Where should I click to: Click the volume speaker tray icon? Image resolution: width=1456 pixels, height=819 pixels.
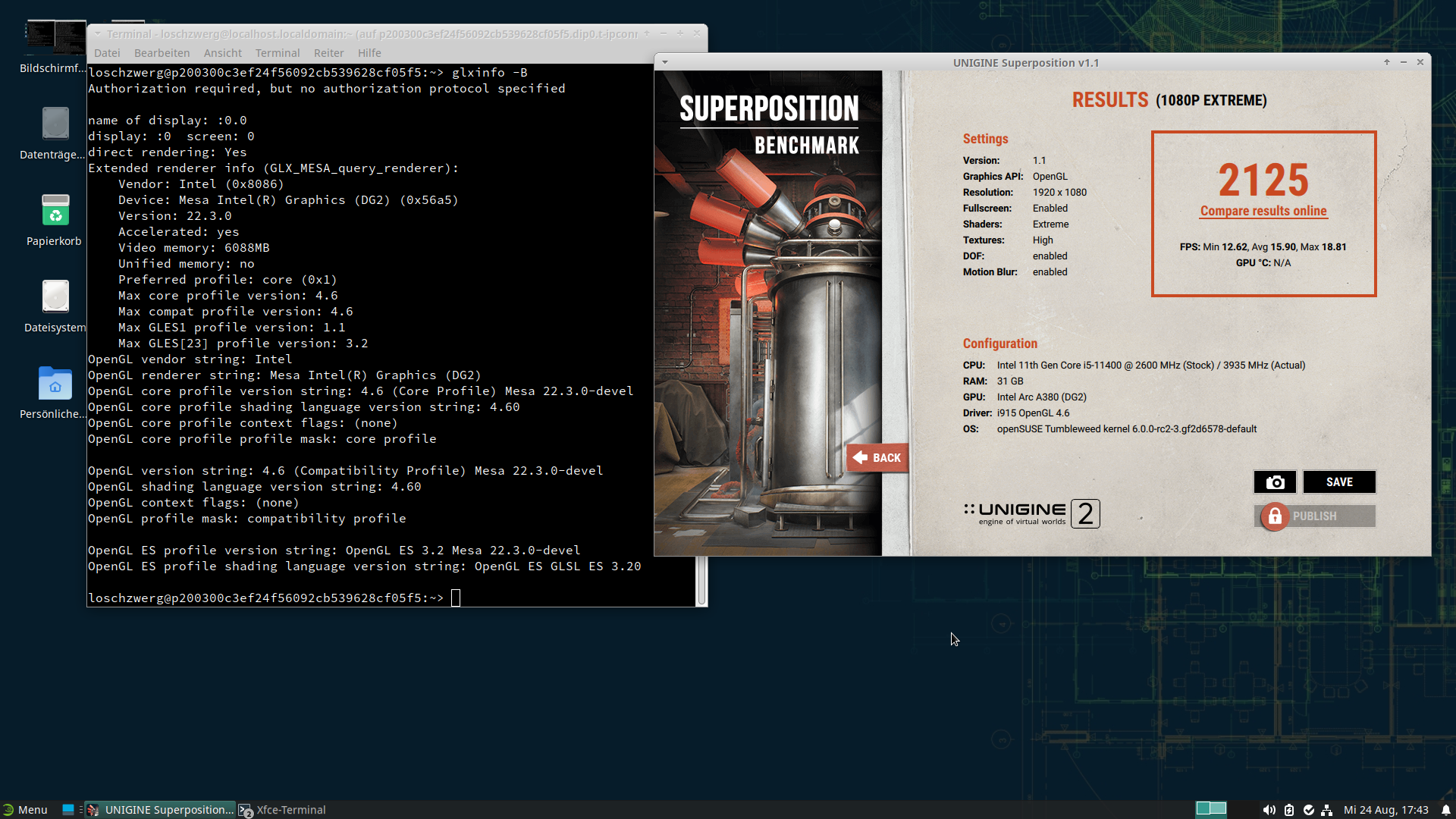point(1269,810)
